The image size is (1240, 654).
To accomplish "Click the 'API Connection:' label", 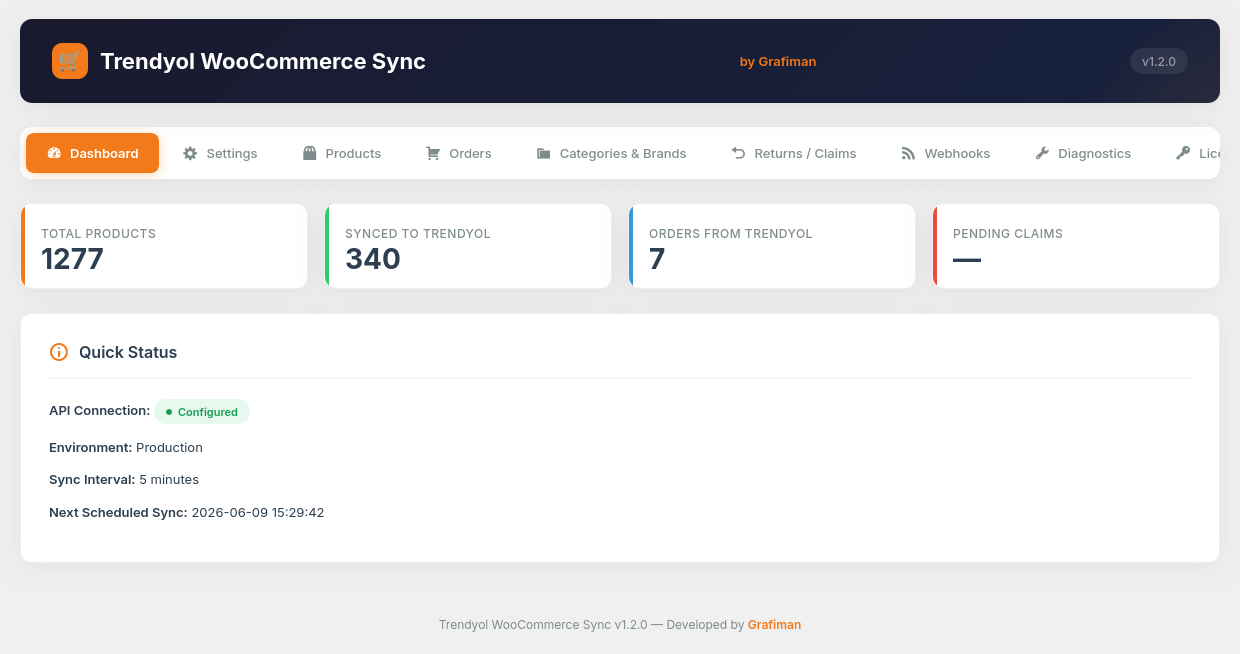I will tap(99, 411).
